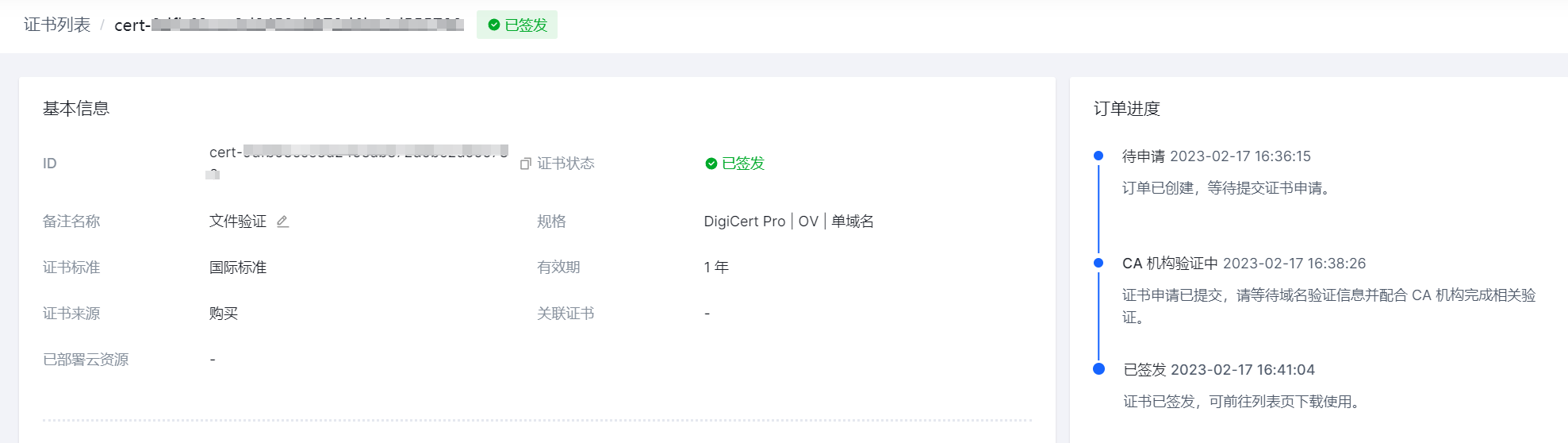Copy the certificate ID with the copy icon
The width and height of the screenshot is (1568, 443).
[x=525, y=164]
